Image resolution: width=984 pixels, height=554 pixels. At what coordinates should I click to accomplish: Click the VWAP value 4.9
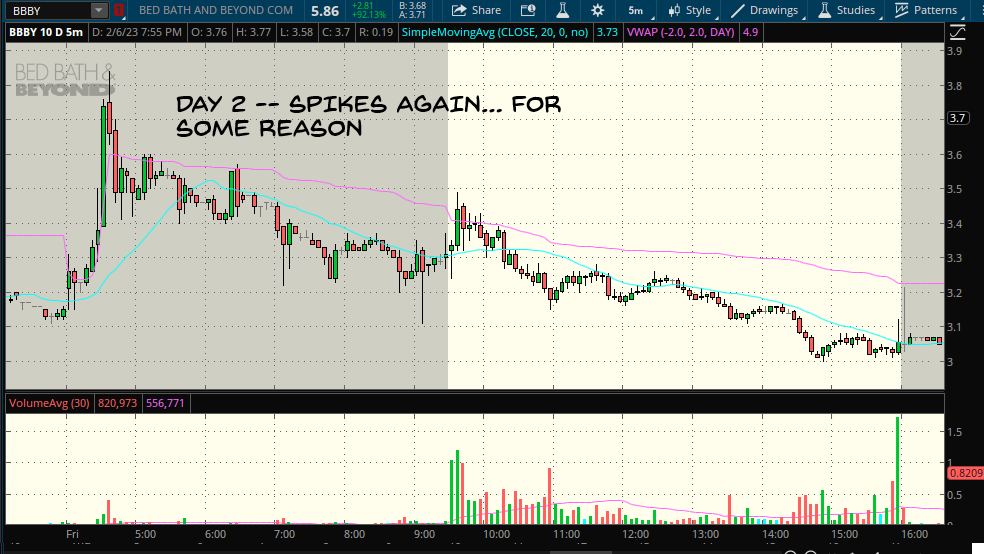[x=751, y=32]
